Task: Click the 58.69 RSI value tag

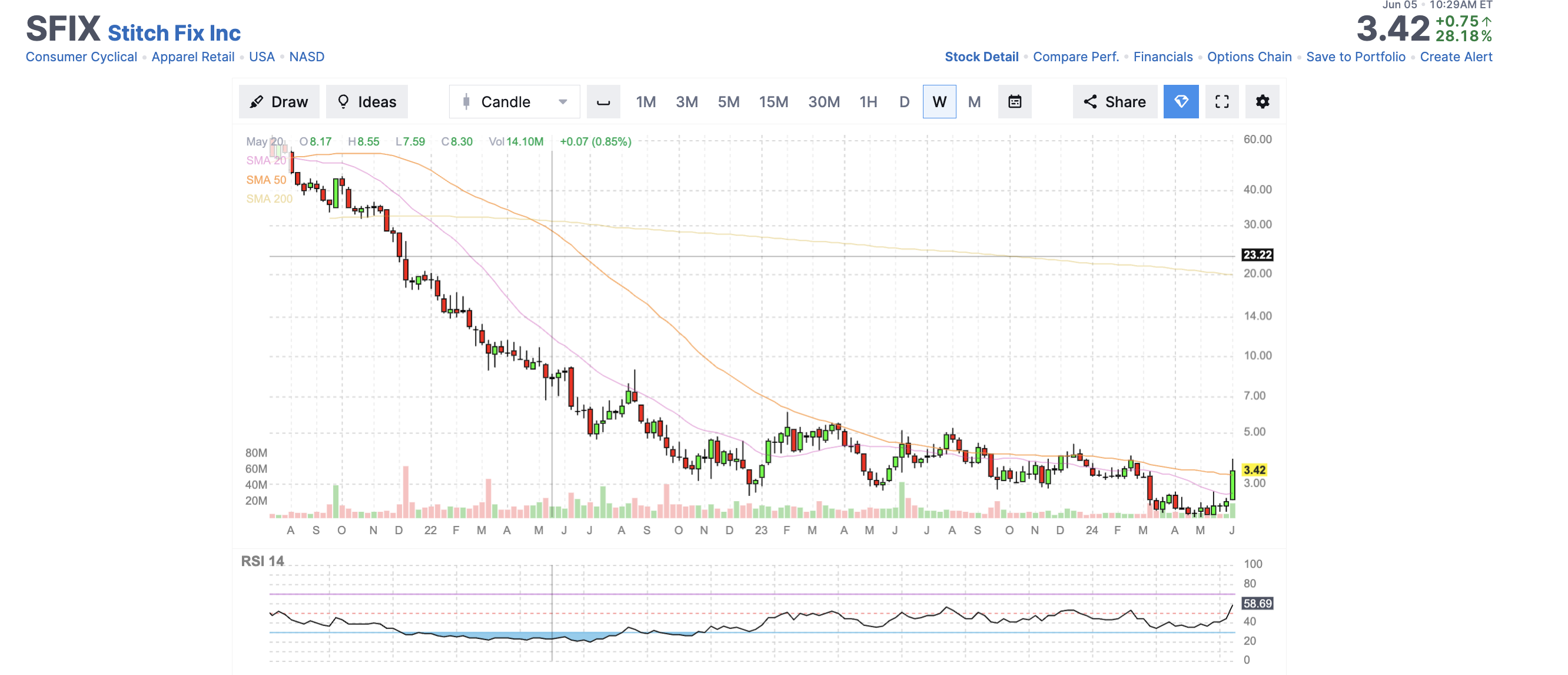Action: tap(1257, 603)
